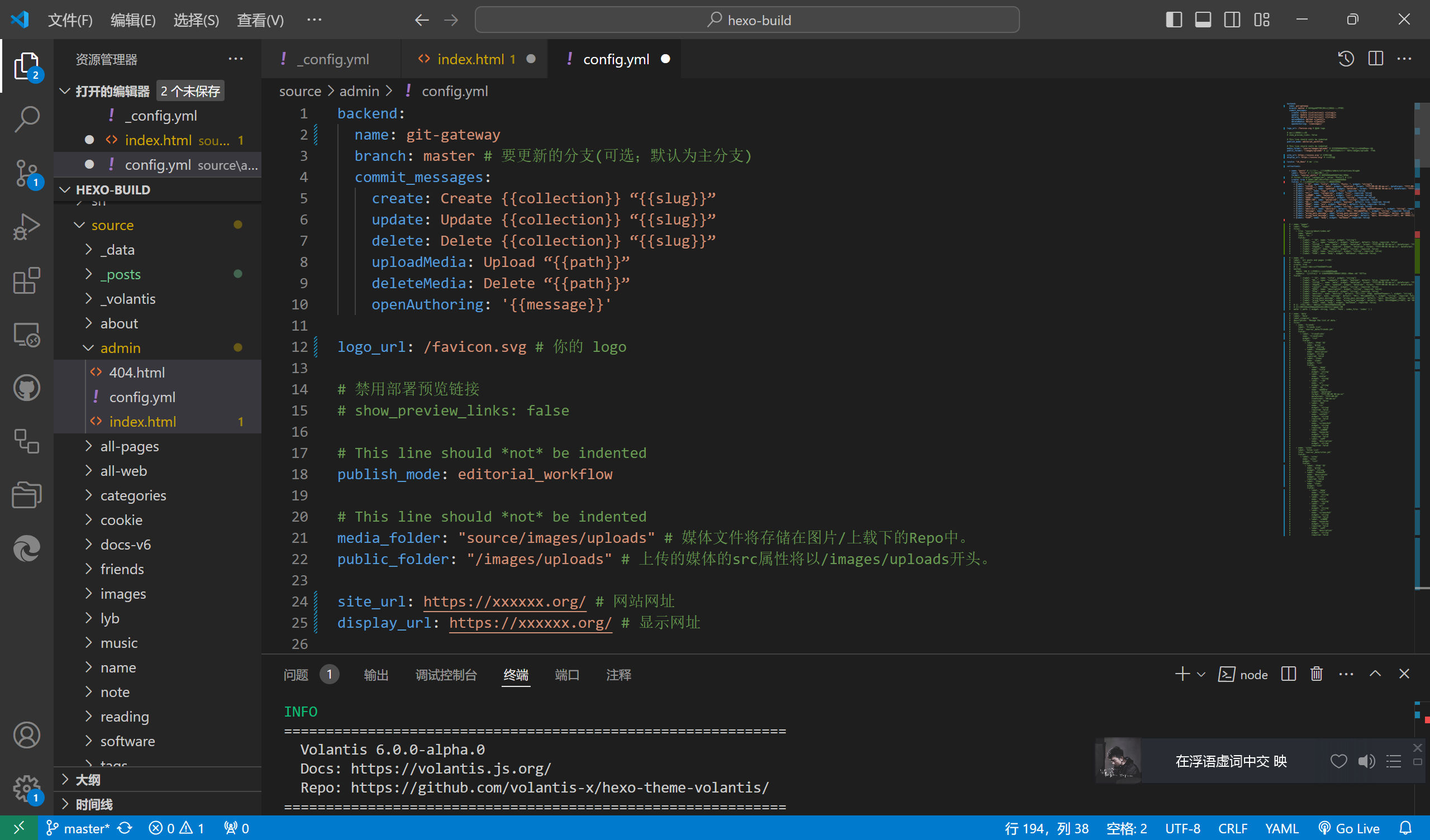The width and height of the screenshot is (1430, 840).
Task: Click the Go Live status button
Action: [1350, 828]
